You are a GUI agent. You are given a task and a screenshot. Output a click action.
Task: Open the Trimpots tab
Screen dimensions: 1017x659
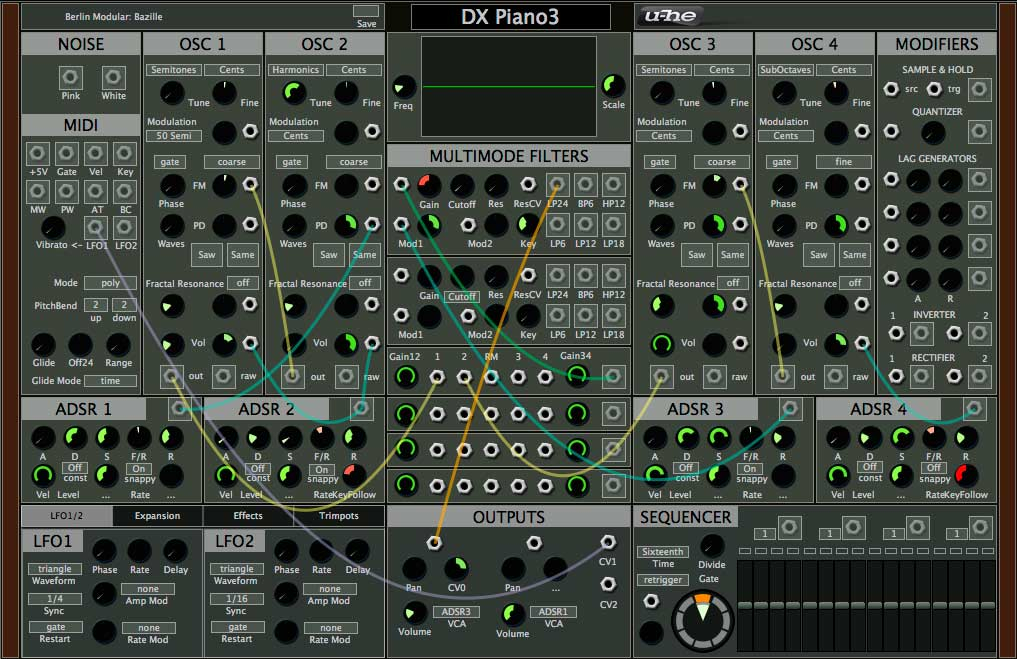point(339,516)
